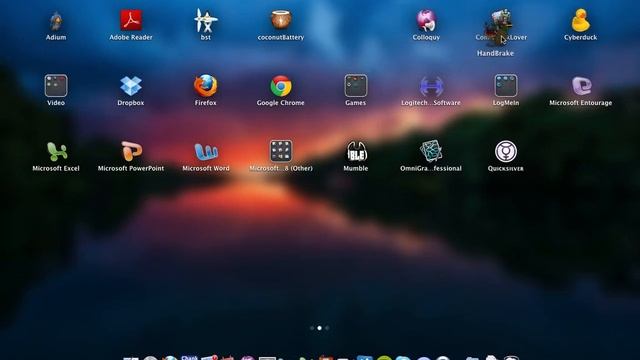Image resolution: width=640 pixels, height=360 pixels.
Task: Launch Microsoft PowerPoint
Action: (x=131, y=151)
